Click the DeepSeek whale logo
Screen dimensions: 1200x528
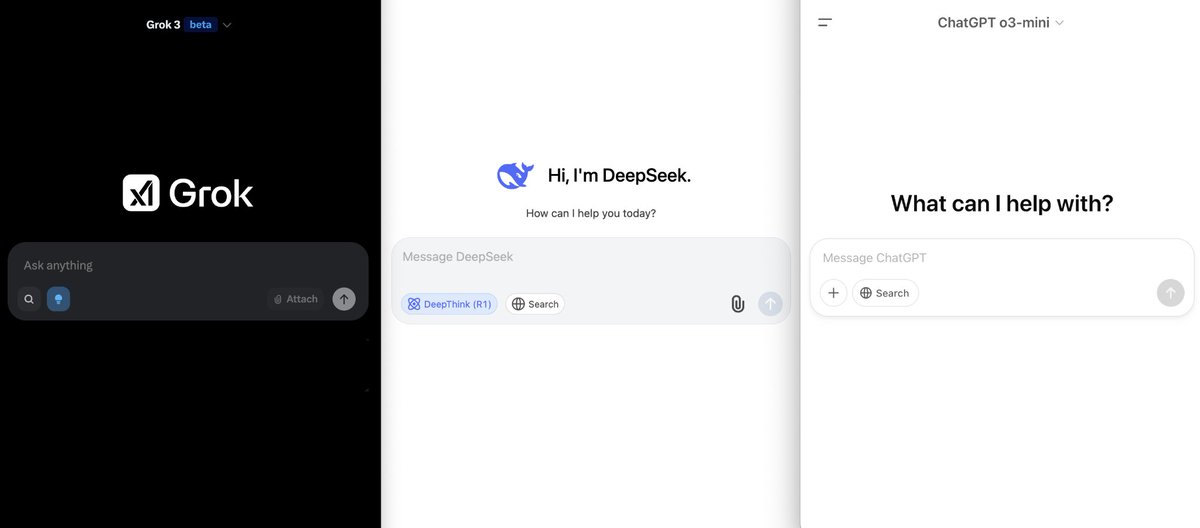pos(515,176)
